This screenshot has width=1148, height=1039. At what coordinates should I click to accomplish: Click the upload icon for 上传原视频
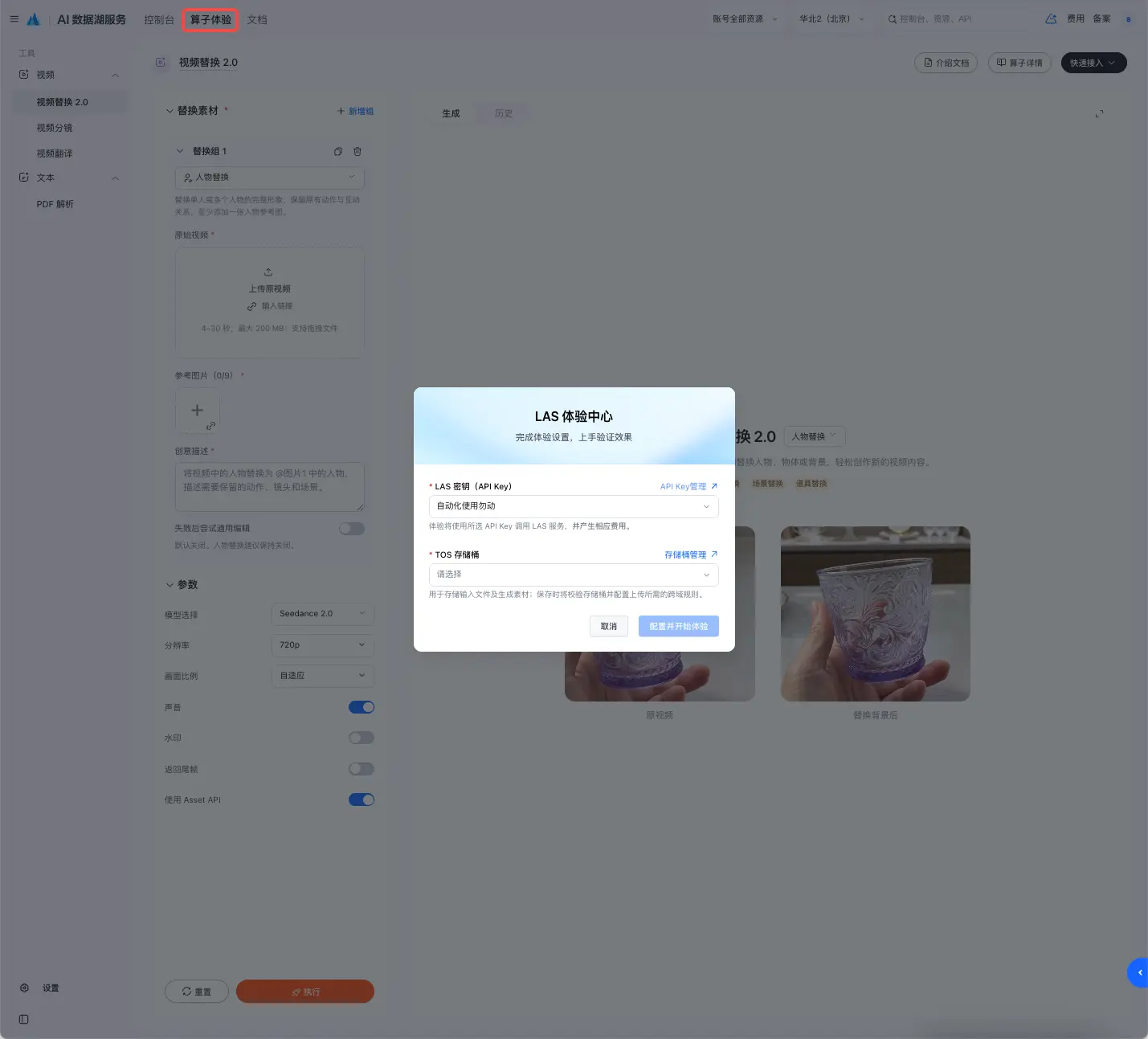pos(268,272)
